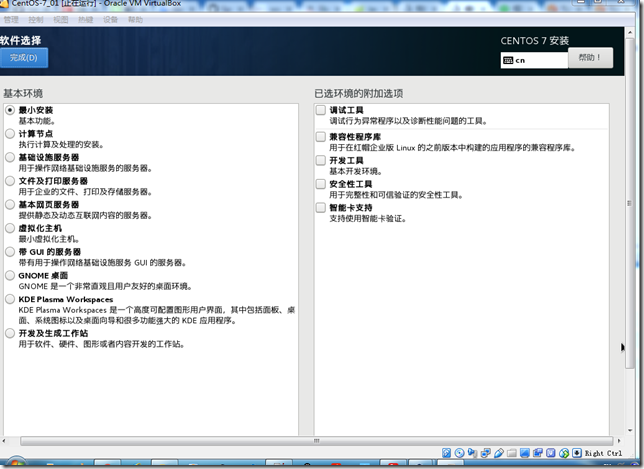Screen dimensions: 644x469
Task: Open the 控制 menu
Action: point(36,20)
